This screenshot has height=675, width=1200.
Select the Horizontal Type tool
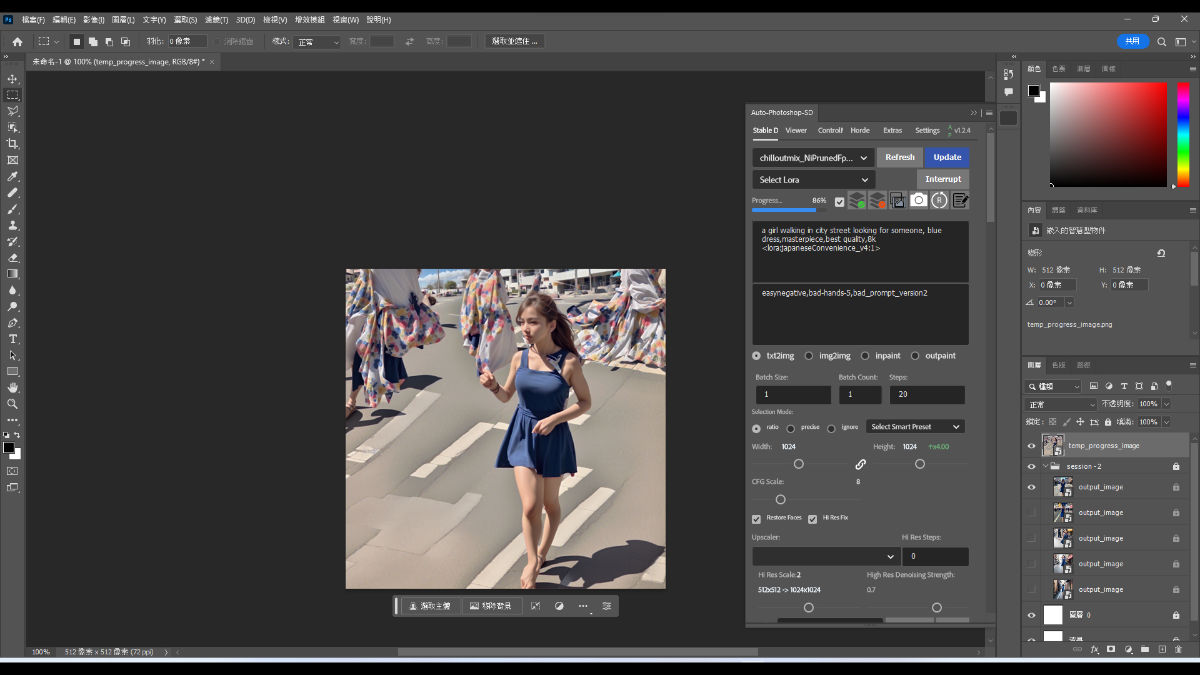click(13, 339)
